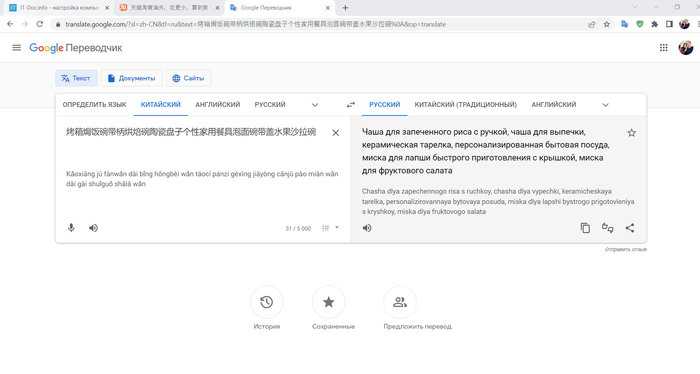
Task: Clear the Chinese source text
Action: [336, 133]
